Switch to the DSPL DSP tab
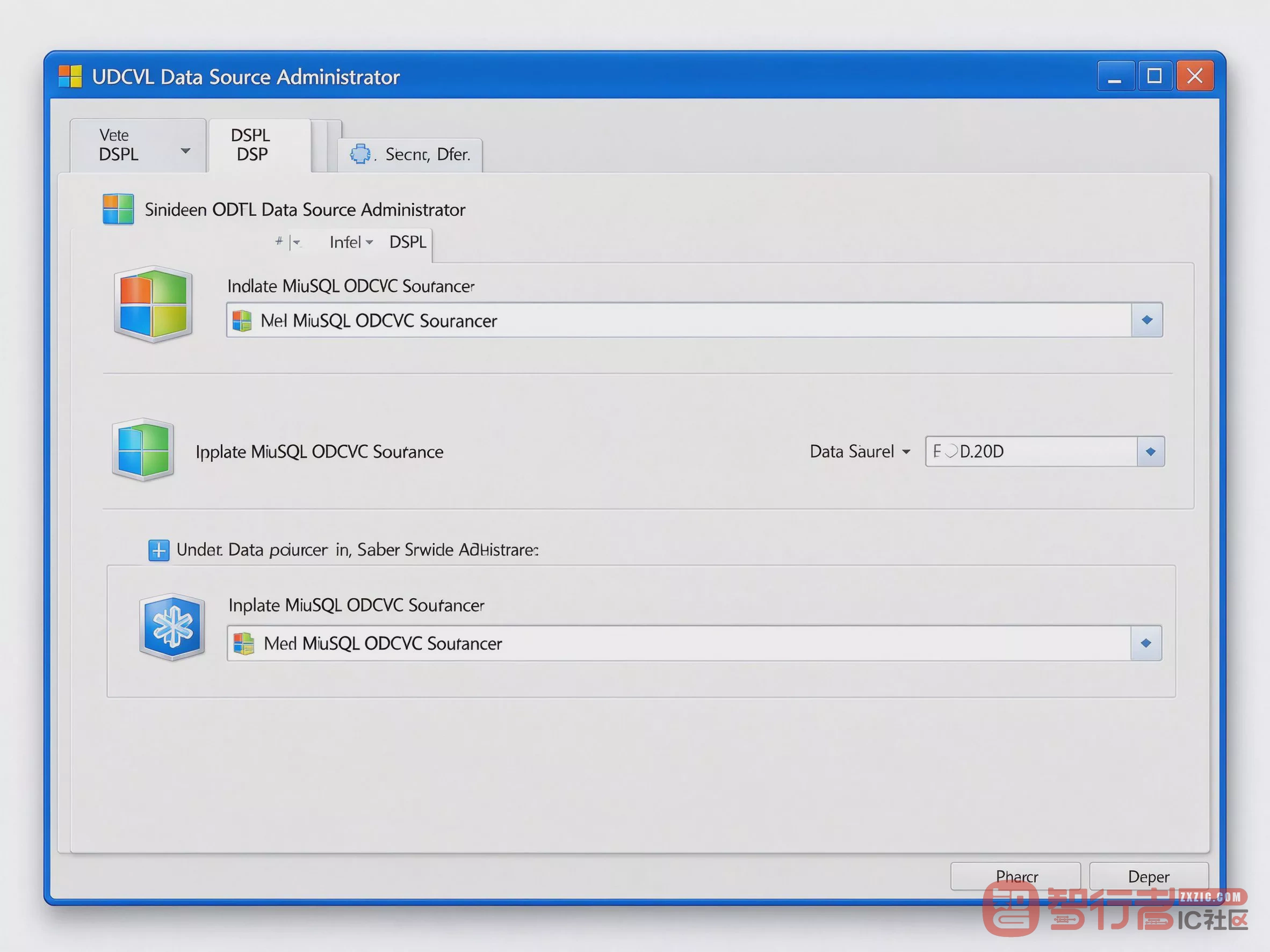This screenshot has width=1270, height=952. [x=259, y=145]
